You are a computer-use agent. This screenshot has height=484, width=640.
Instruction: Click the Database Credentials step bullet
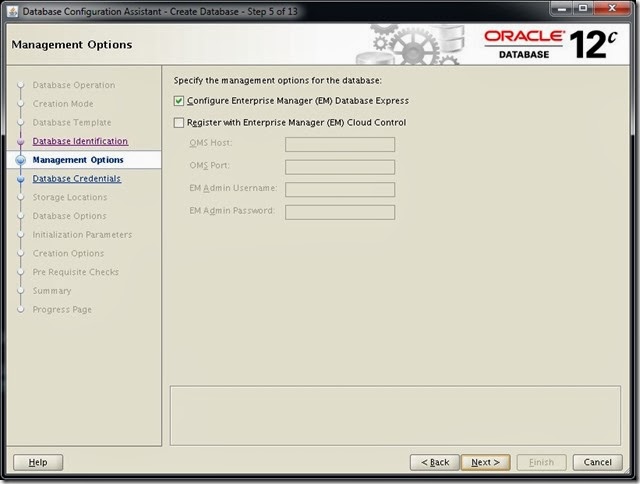pyautogui.click(x=20, y=179)
